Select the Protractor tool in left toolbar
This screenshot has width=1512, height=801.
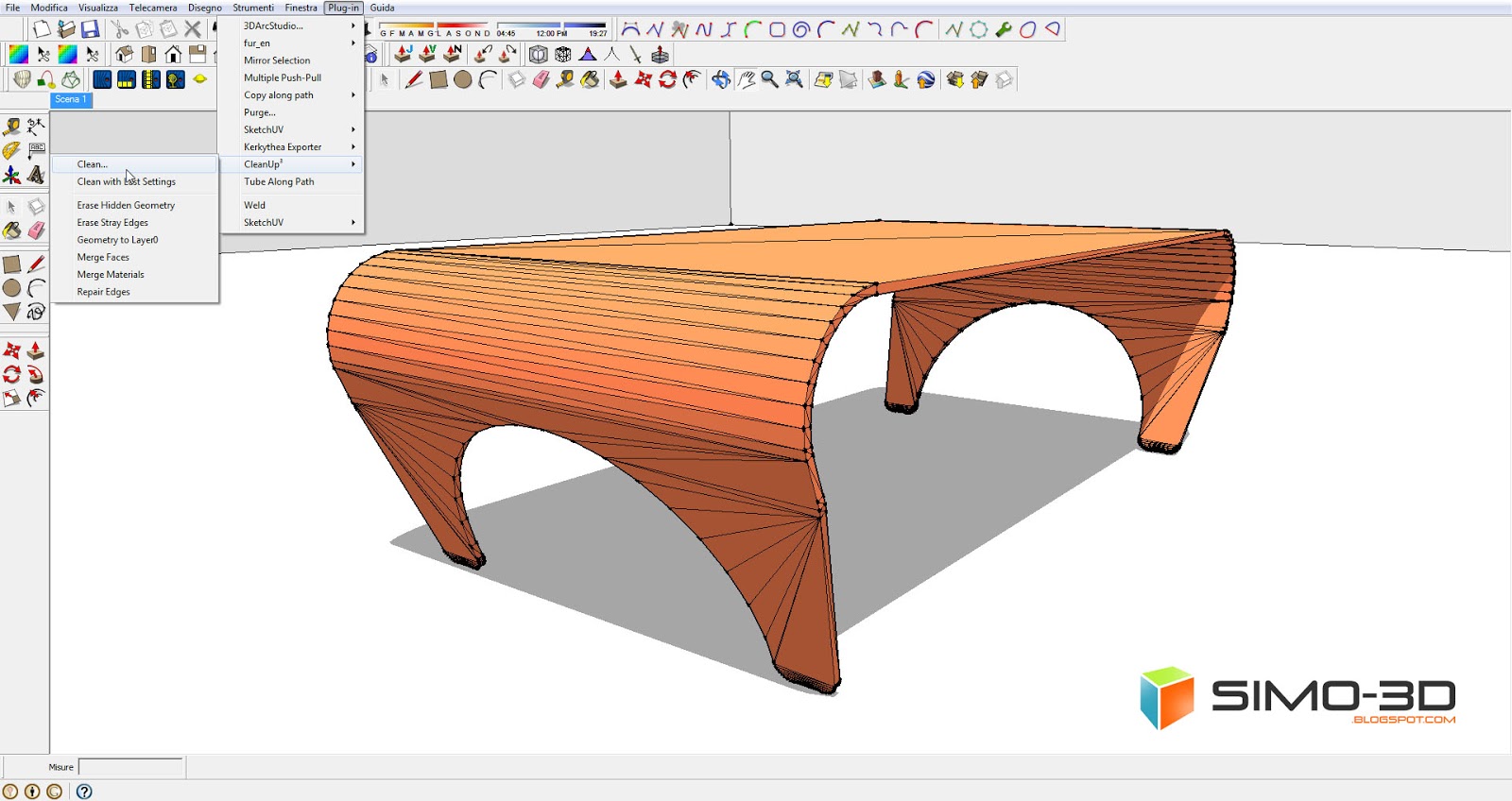click(x=11, y=151)
